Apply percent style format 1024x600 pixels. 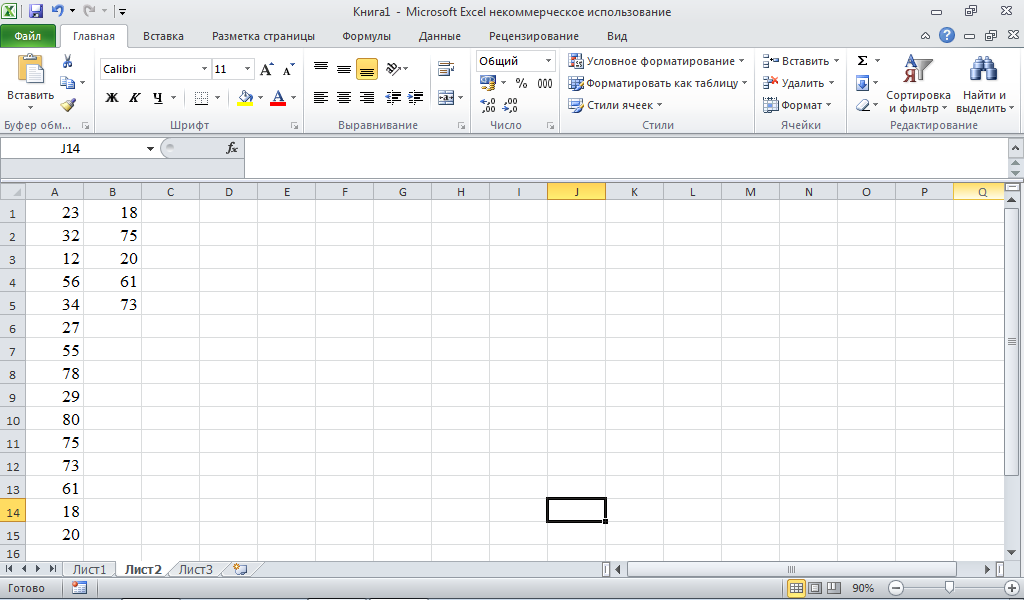click(521, 83)
